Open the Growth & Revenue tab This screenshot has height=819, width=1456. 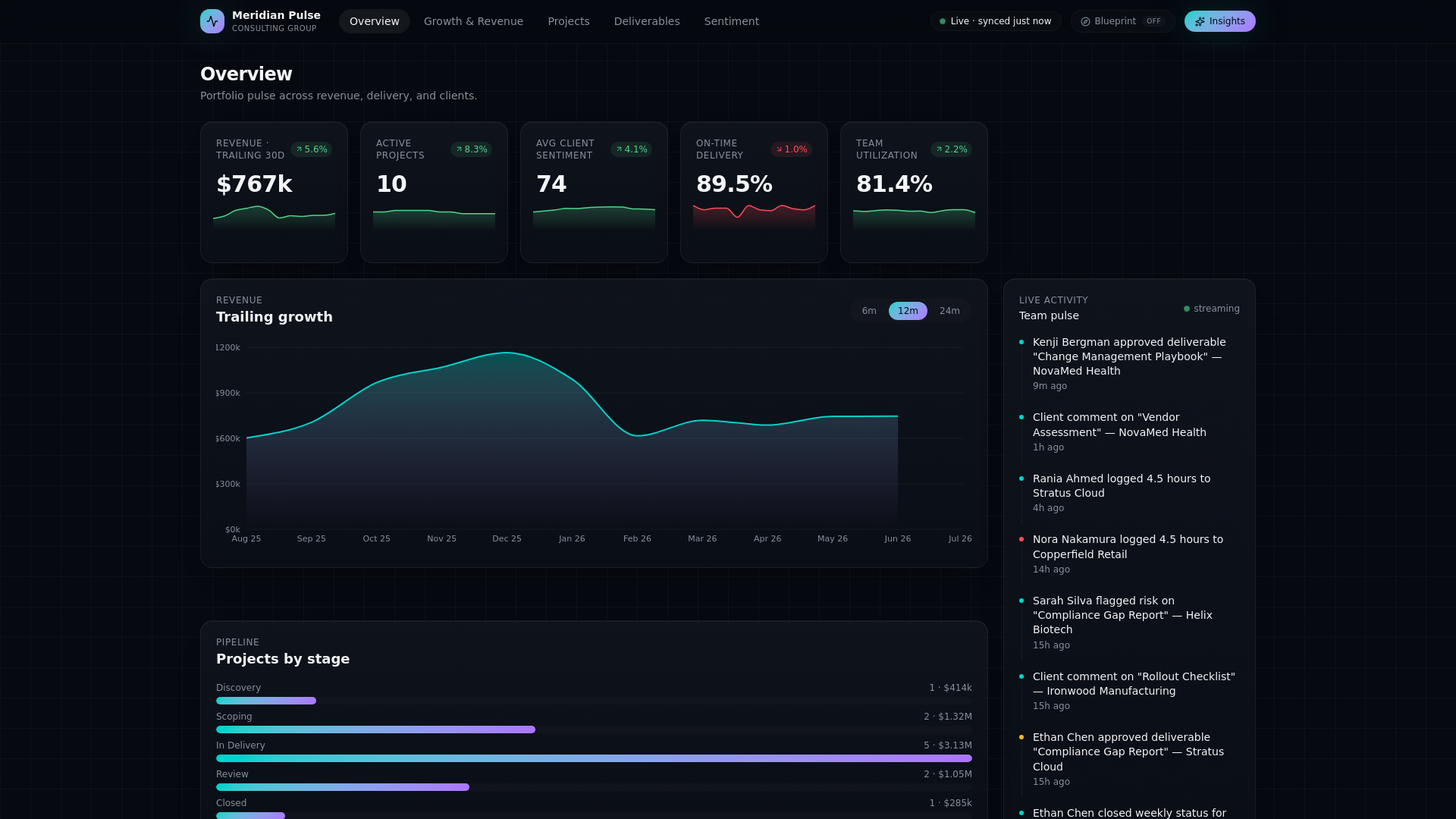tap(473, 21)
